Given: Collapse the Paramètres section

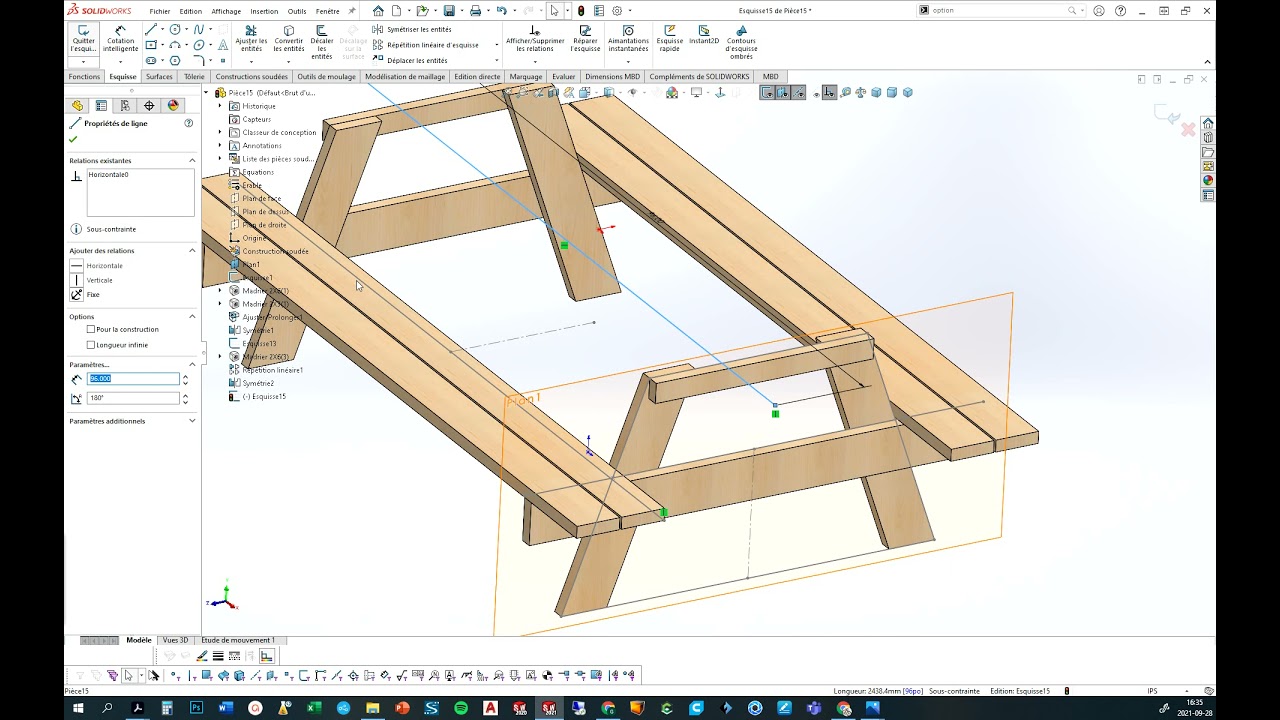Looking at the screenshot, I should tap(192, 364).
